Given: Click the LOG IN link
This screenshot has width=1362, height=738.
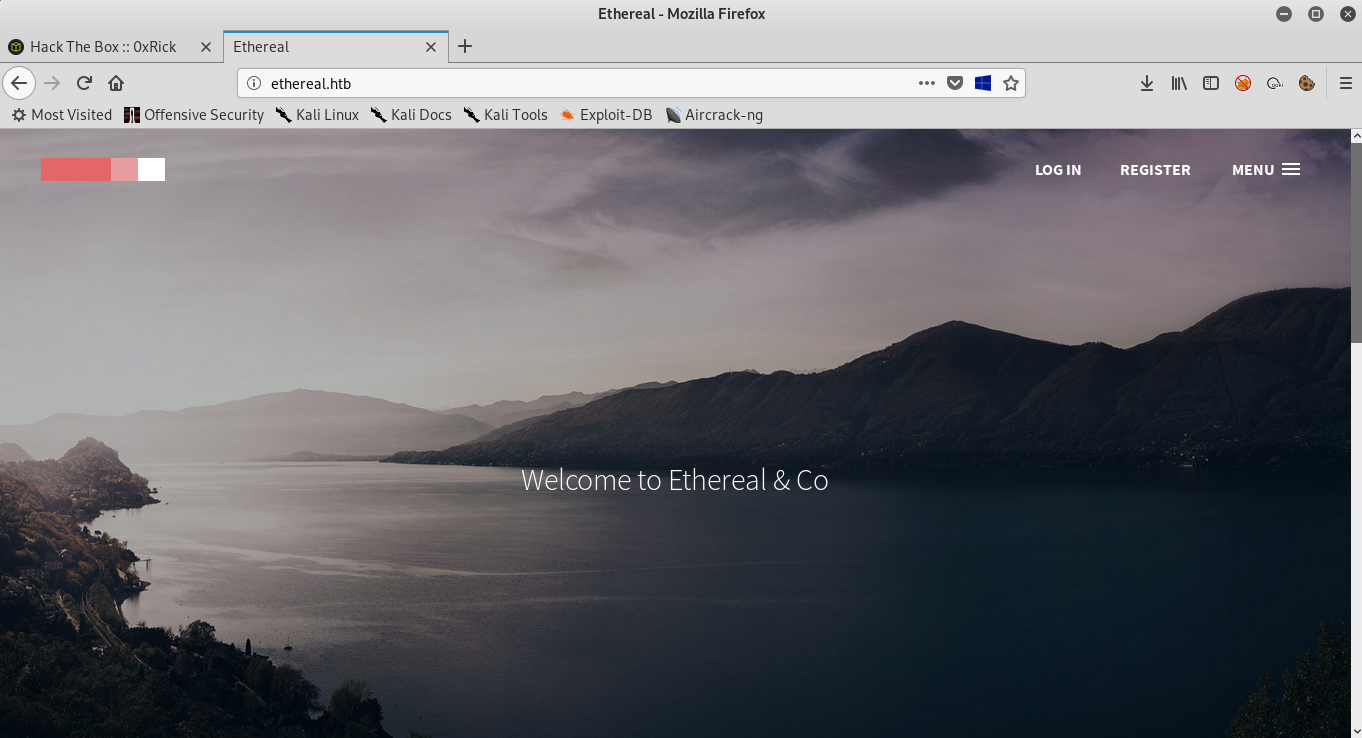Looking at the screenshot, I should point(1058,170).
